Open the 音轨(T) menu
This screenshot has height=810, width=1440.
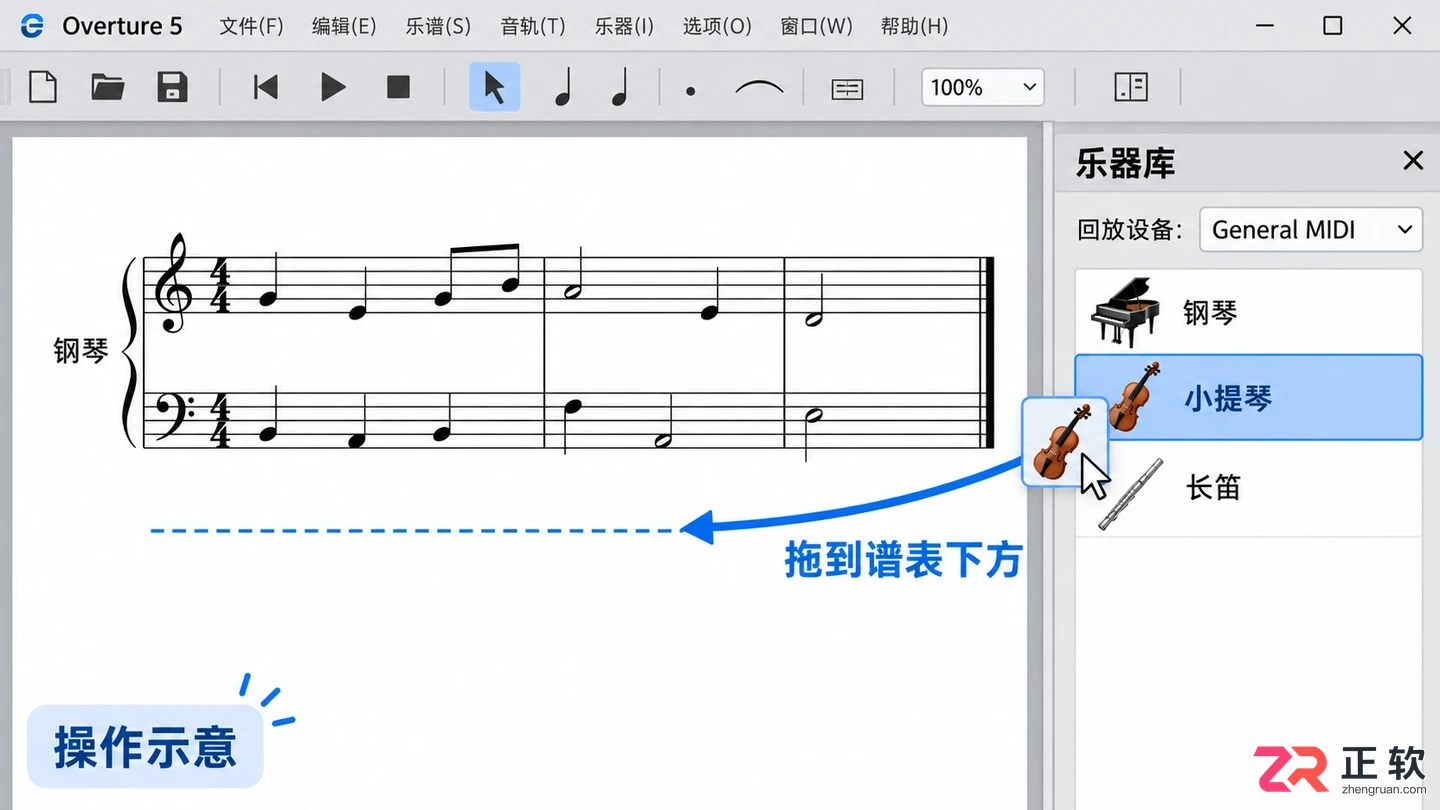click(x=533, y=26)
